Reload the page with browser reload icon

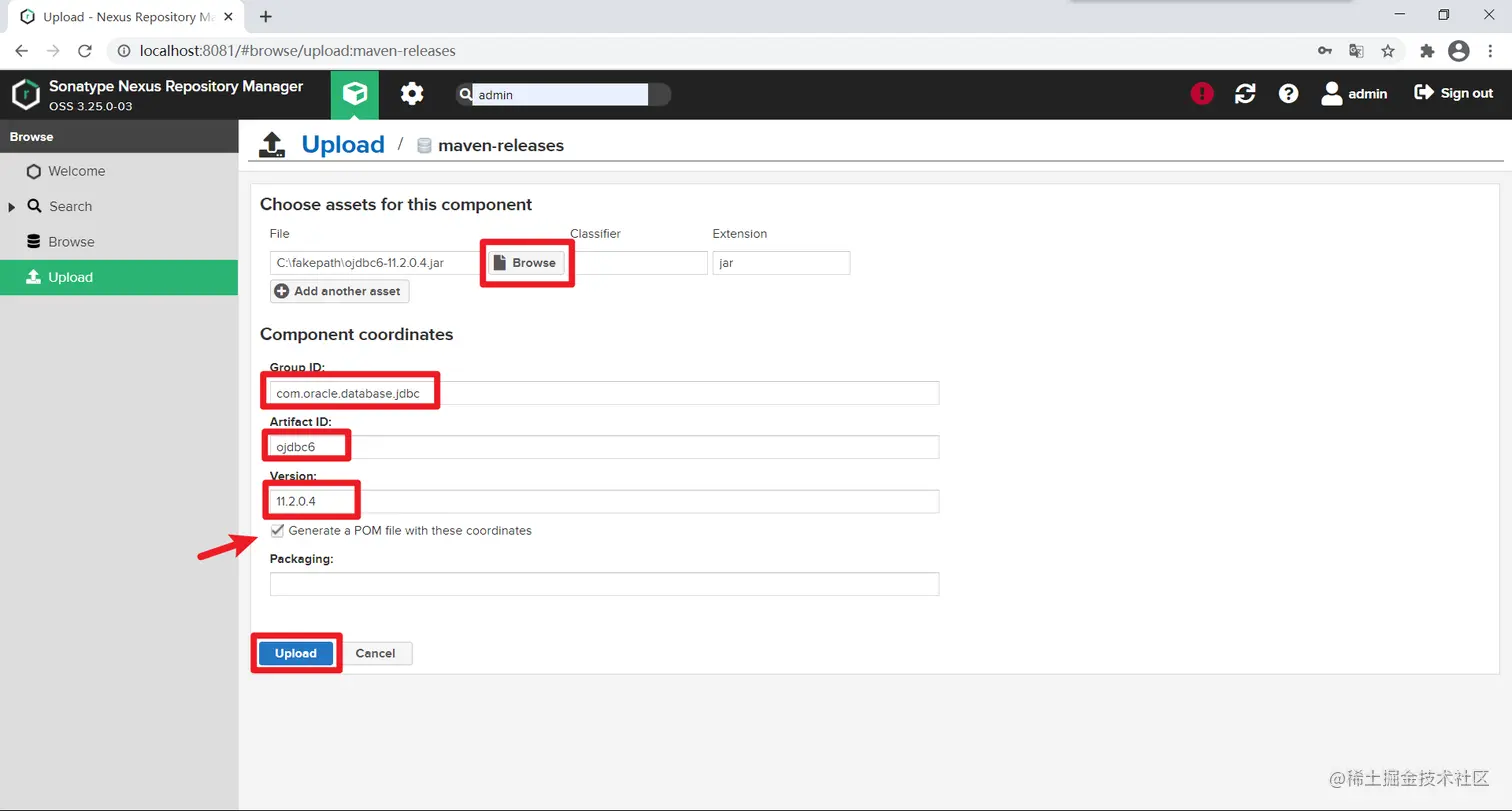[85, 50]
